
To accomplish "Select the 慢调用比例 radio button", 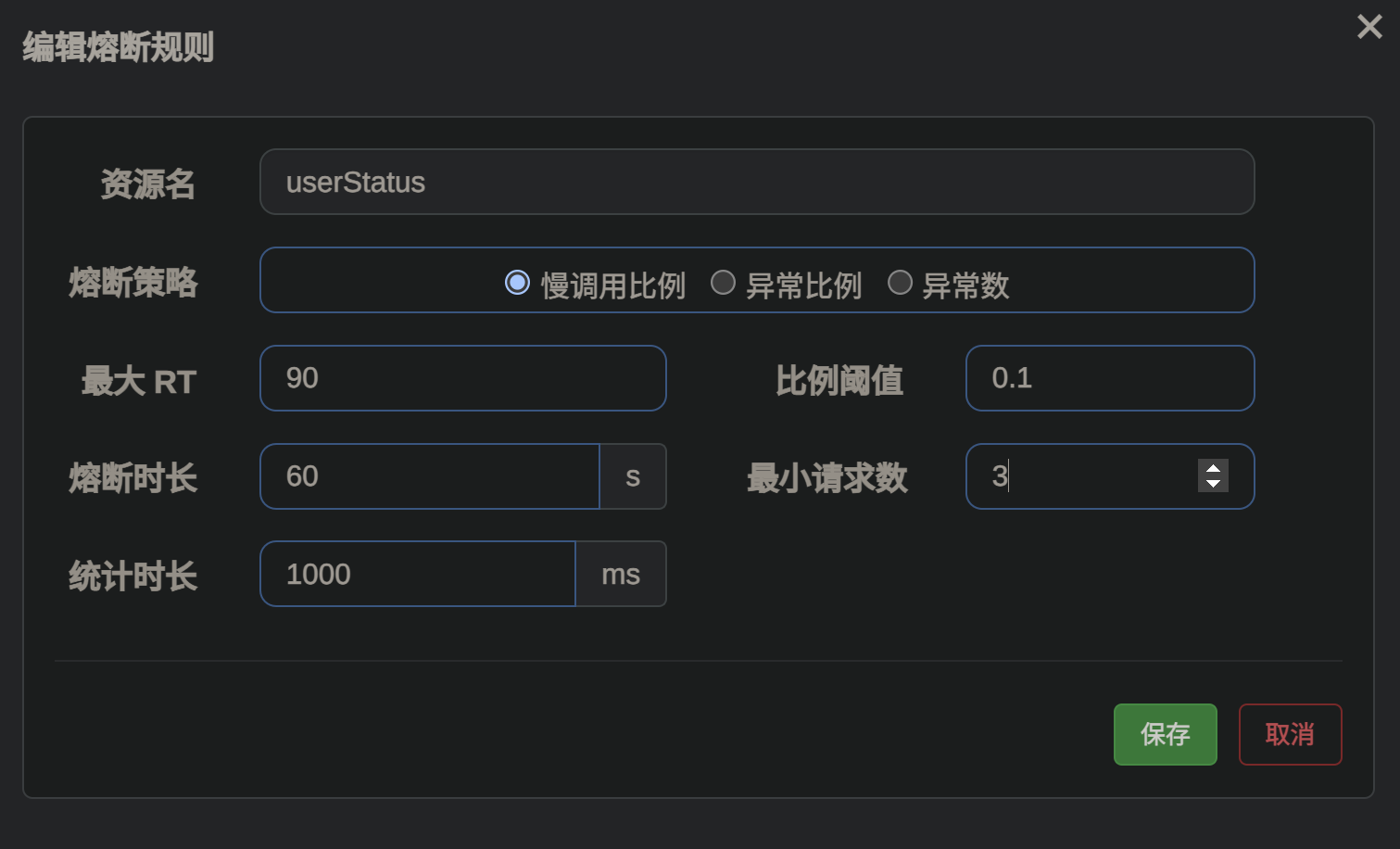I will coord(517,283).
